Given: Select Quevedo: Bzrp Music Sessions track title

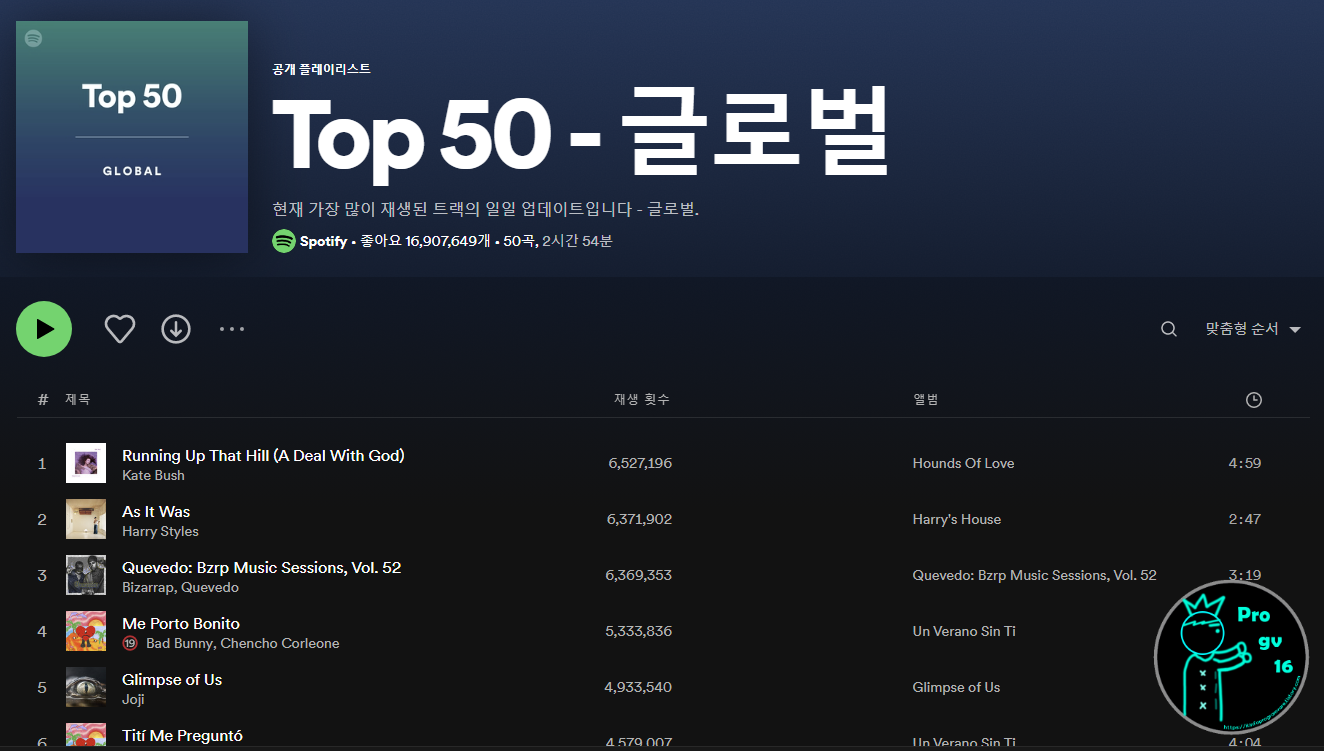Looking at the screenshot, I should tap(261, 567).
